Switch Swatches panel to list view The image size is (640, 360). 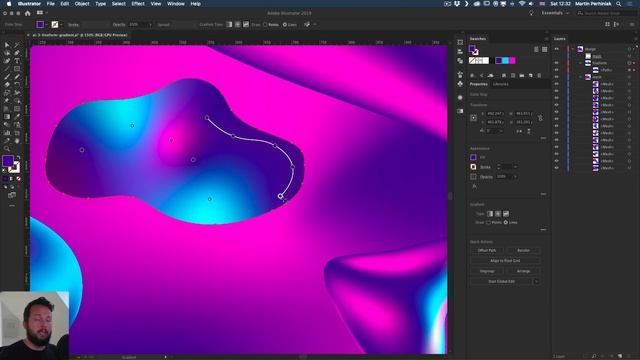pyautogui.click(x=536, y=49)
